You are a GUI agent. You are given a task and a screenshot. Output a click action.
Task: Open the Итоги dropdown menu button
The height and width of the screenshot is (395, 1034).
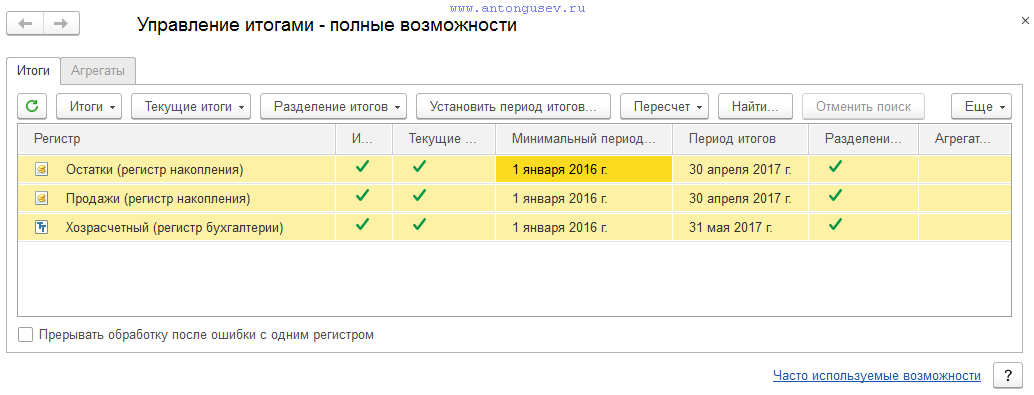[x=90, y=106]
